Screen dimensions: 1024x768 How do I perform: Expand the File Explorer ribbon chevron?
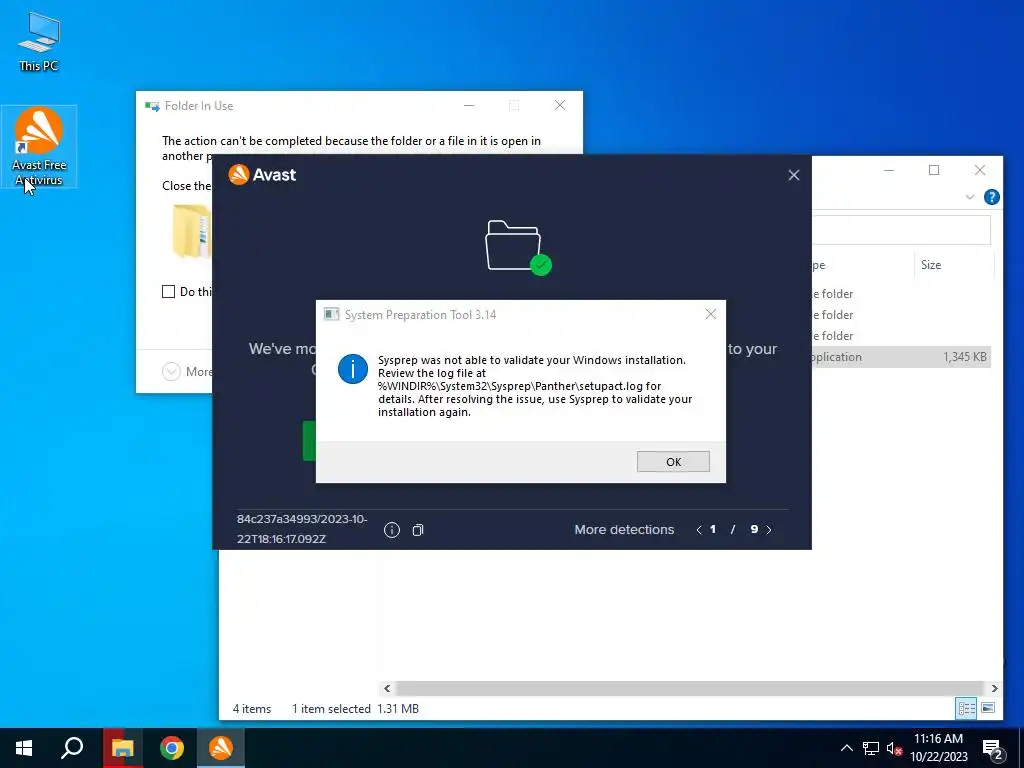pos(970,197)
